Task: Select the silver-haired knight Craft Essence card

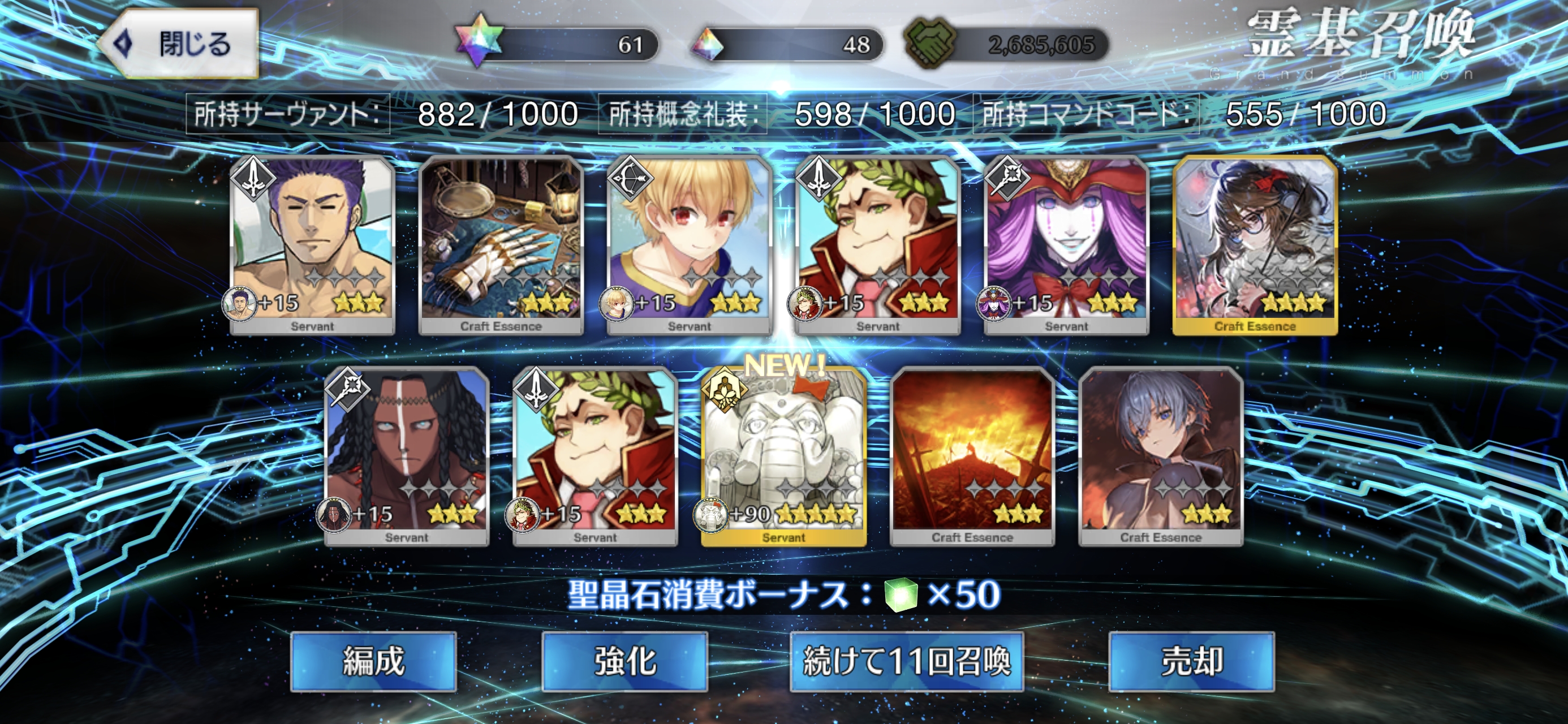Action: 1161,456
